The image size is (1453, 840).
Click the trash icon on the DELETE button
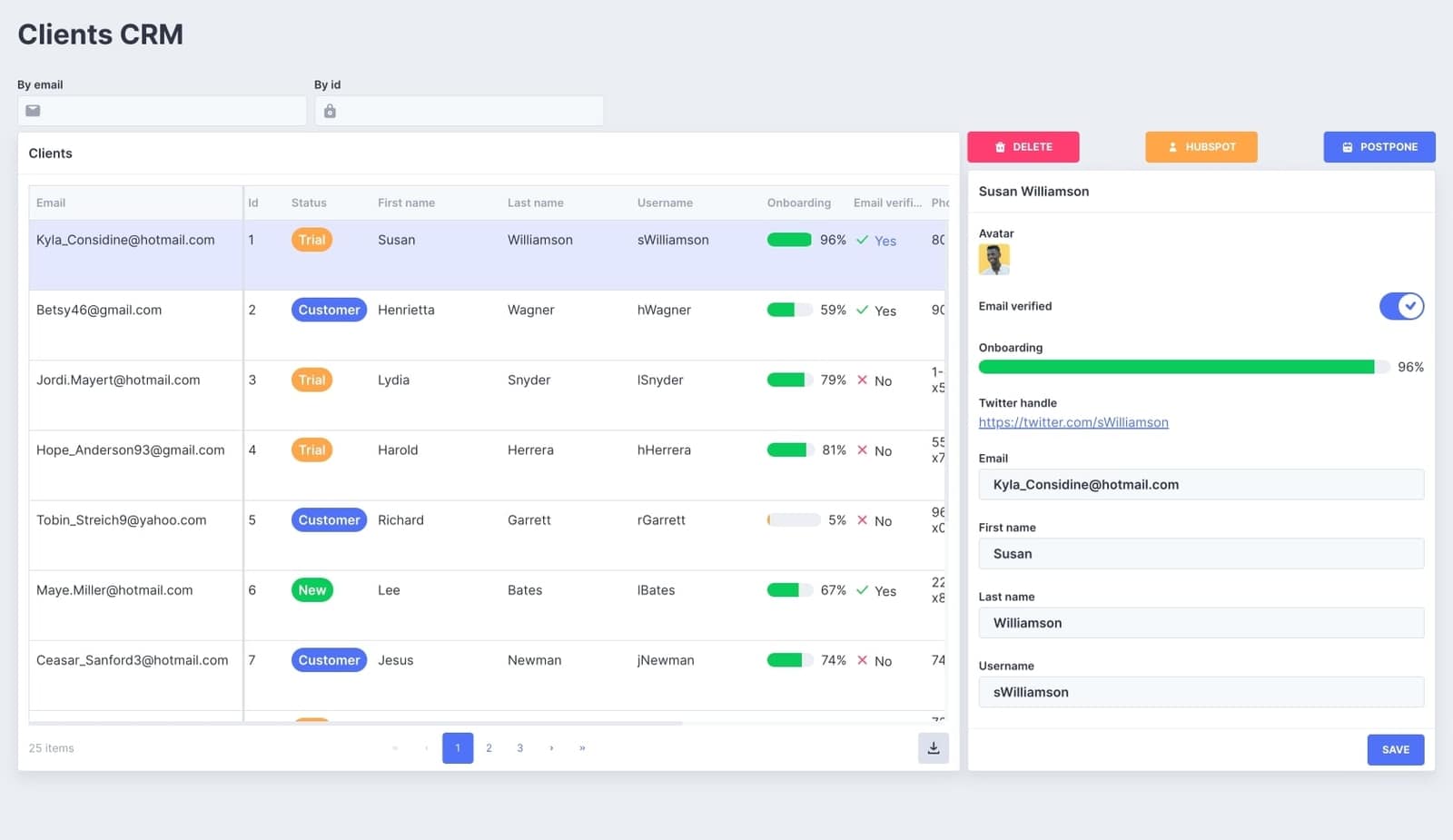(x=1000, y=146)
